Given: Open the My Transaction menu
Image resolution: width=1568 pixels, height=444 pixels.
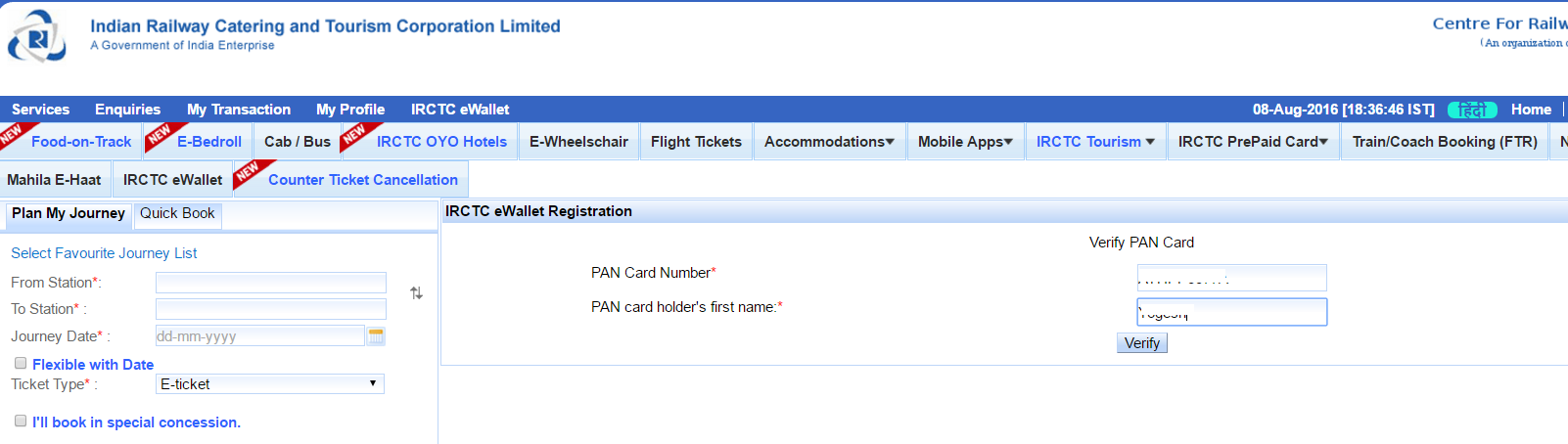Looking at the screenshot, I should click(239, 110).
